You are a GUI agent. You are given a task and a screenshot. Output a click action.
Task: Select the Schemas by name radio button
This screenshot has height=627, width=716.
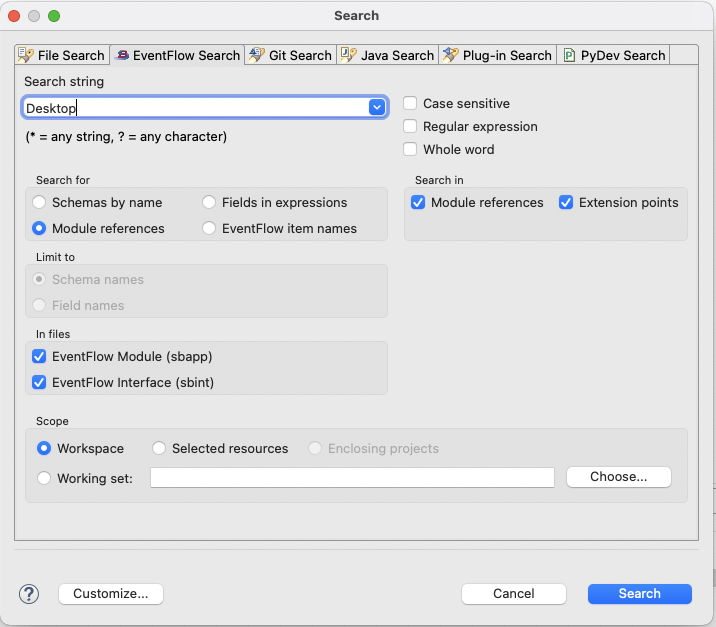[x=40, y=203]
